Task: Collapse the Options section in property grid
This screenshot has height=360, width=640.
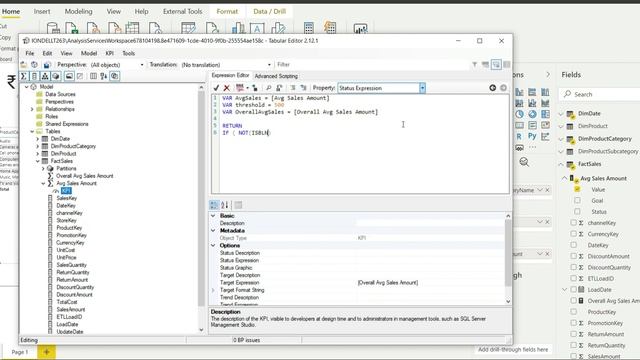Action: (x=213, y=245)
